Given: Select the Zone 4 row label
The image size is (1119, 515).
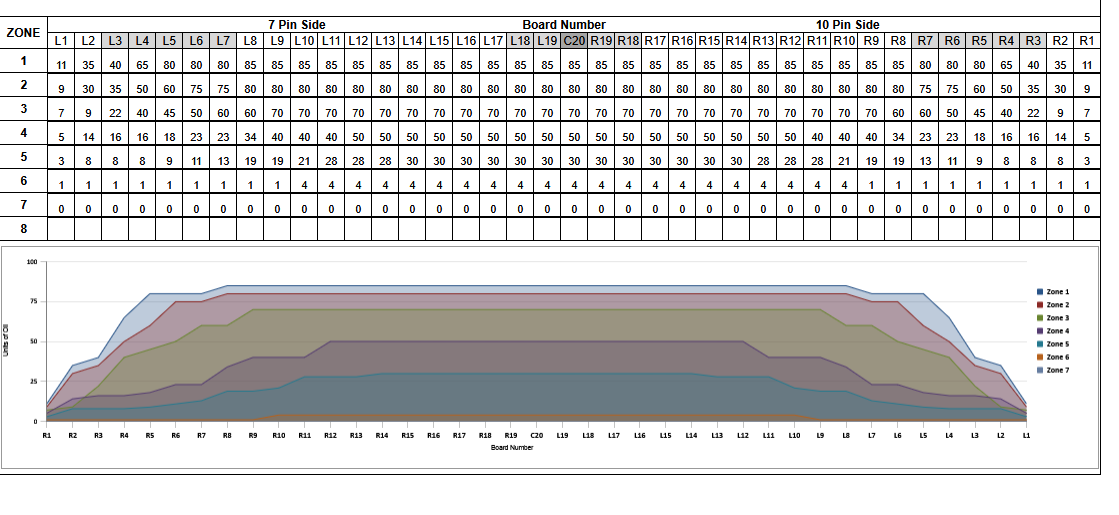Looking at the screenshot, I should click(x=24, y=133).
